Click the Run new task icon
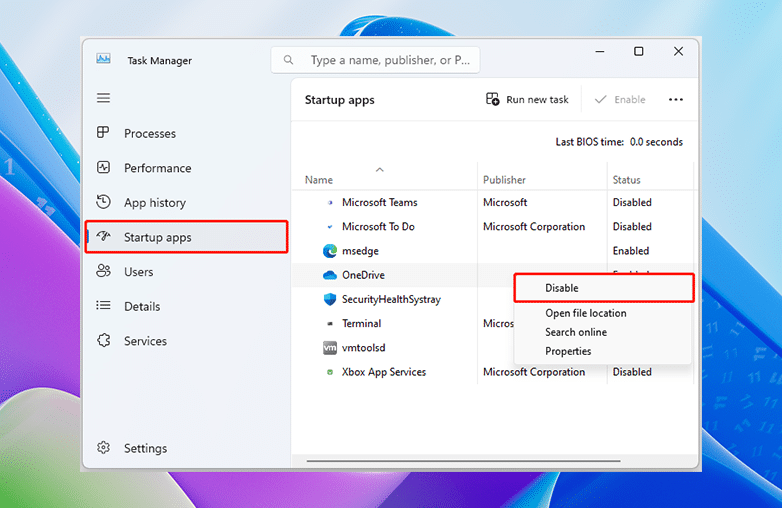The height and width of the screenshot is (508, 782). (492, 99)
